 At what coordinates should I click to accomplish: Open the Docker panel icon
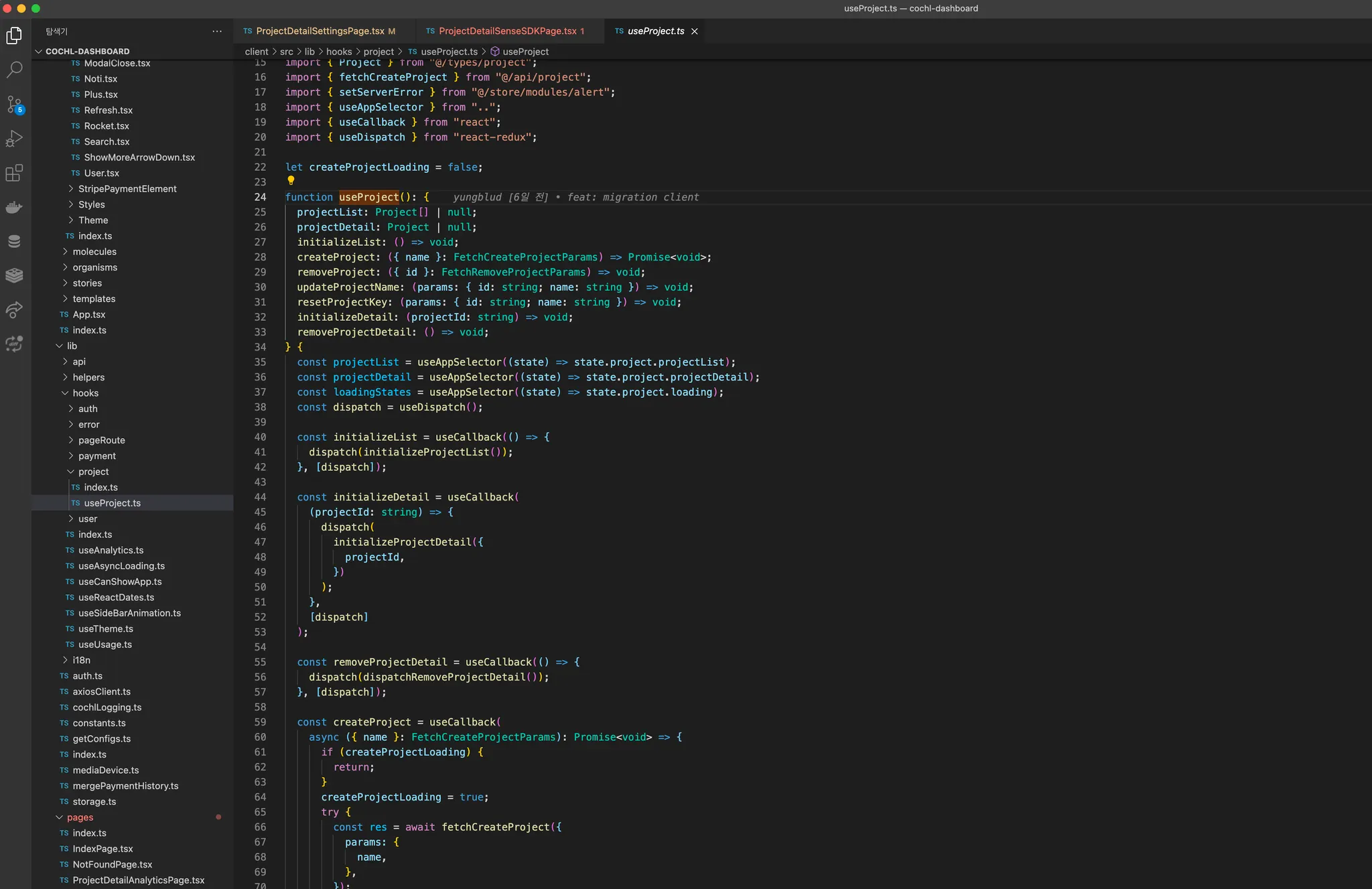pyautogui.click(x=14, y=208)
